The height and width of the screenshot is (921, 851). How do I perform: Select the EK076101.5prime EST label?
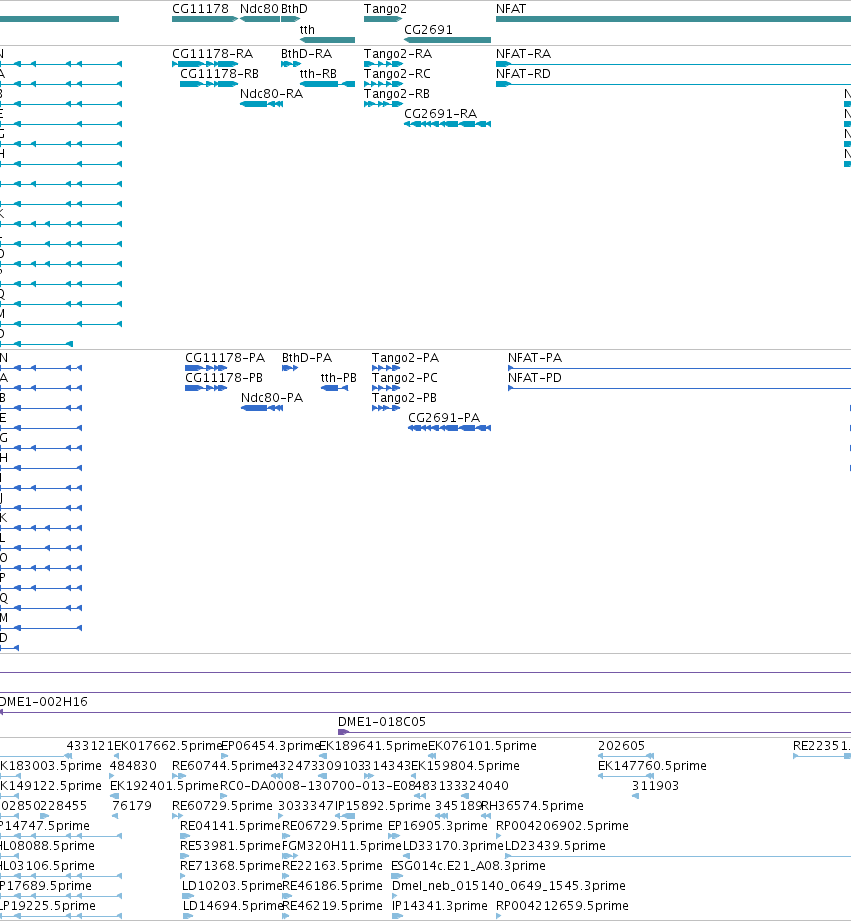[x=482, y=746]
